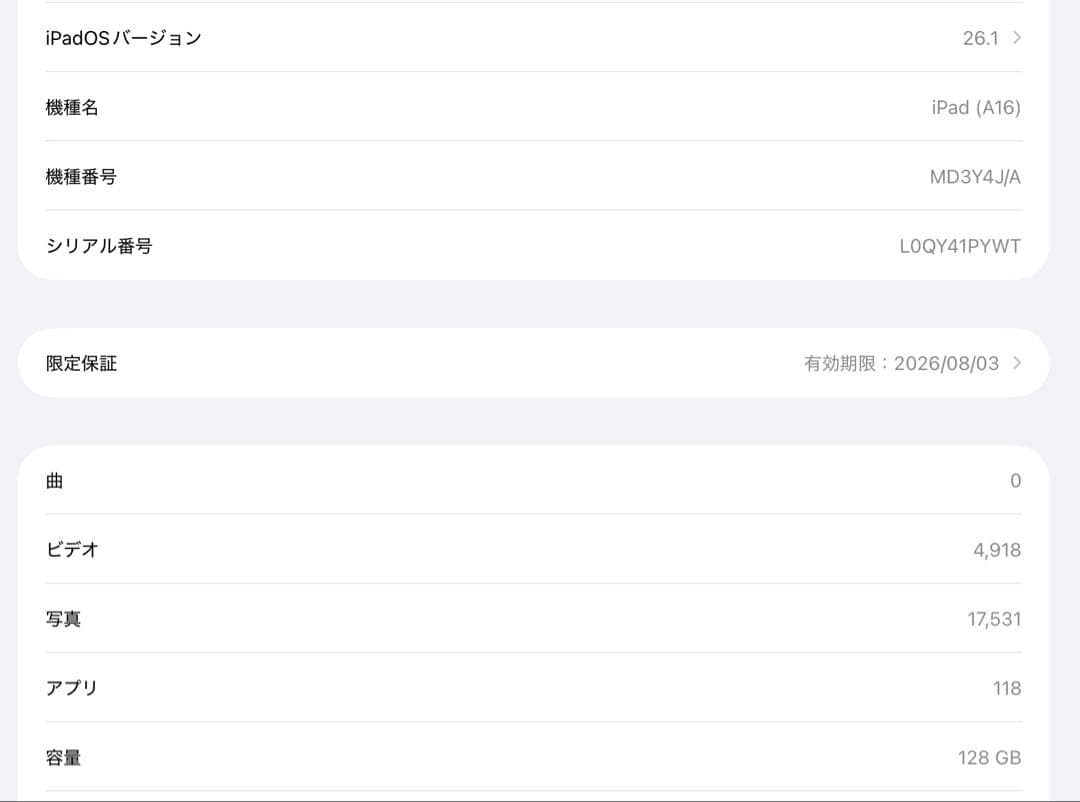Image resolution: width=1080 pixels, height=802 pixels.
Task: Tap the song count 0 value
Action: coord(1015,481)
